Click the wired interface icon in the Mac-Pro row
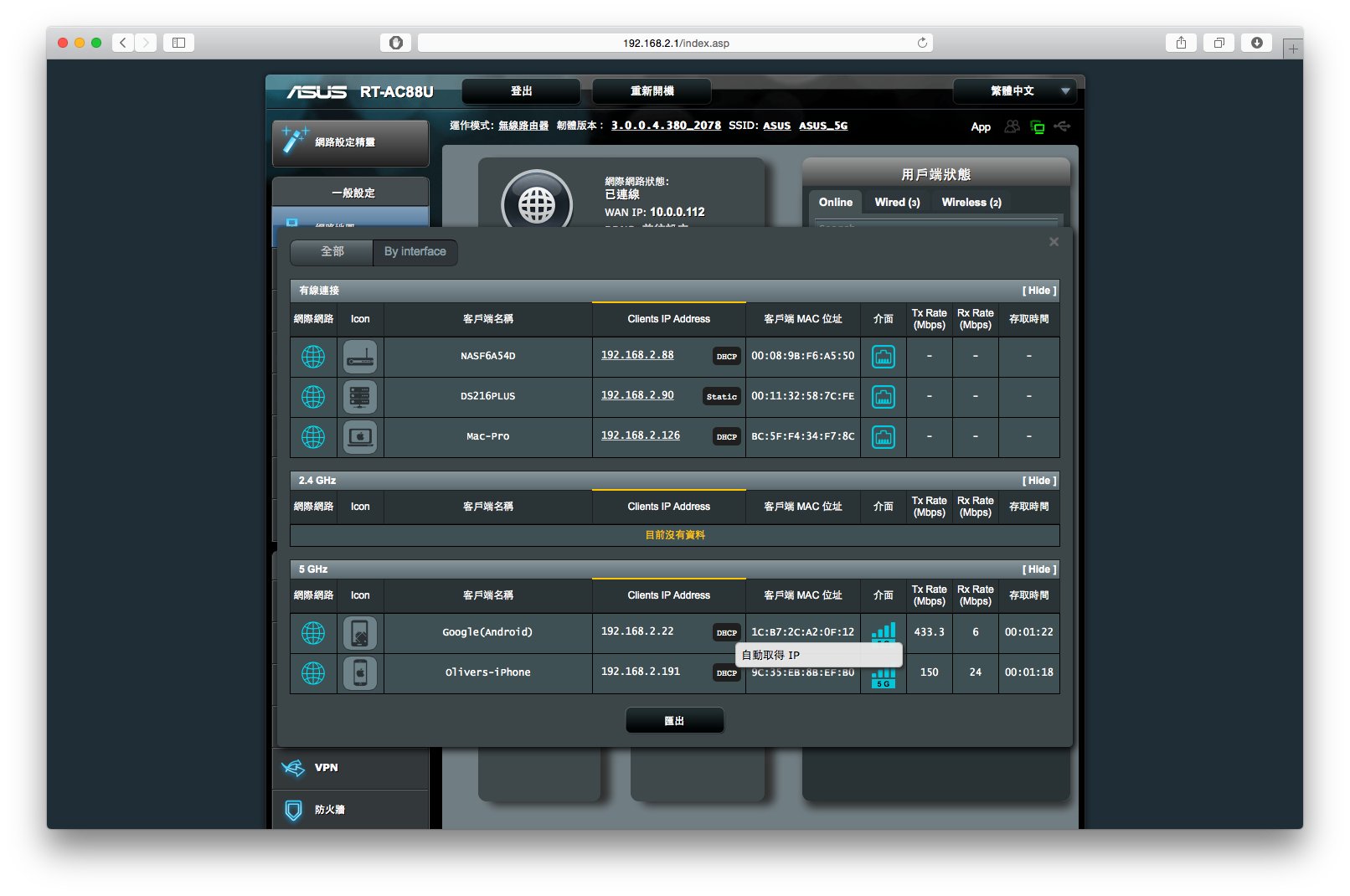 [884, 437]
